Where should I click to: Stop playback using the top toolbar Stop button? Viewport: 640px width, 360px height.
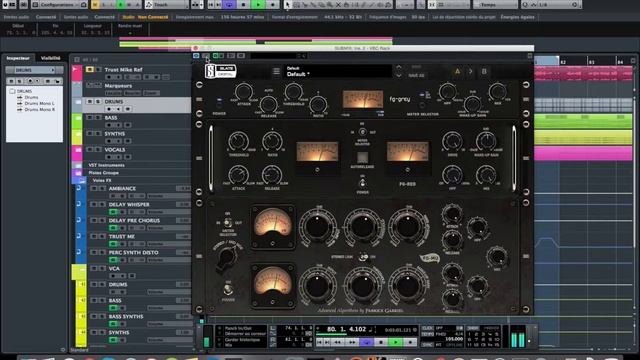tap(244, 5)
